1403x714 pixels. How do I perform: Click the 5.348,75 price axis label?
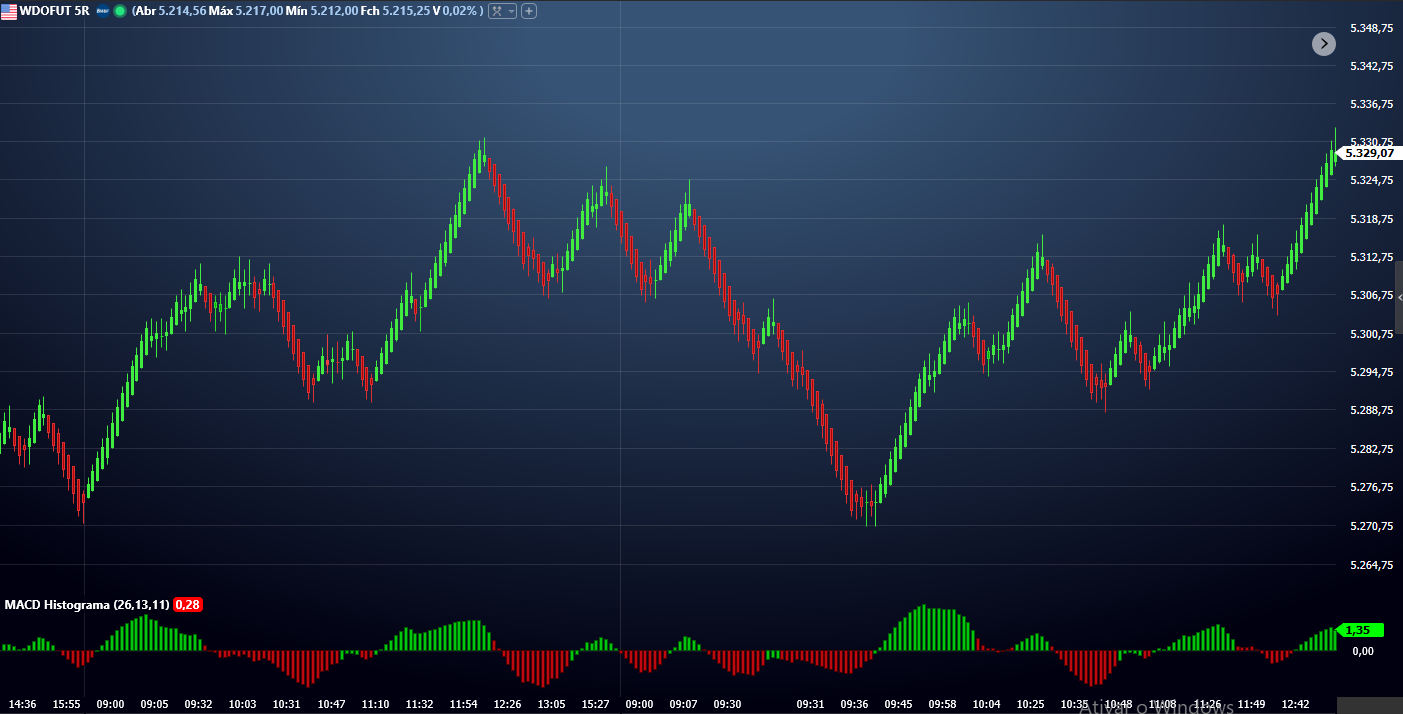(x=1371, y=28)
